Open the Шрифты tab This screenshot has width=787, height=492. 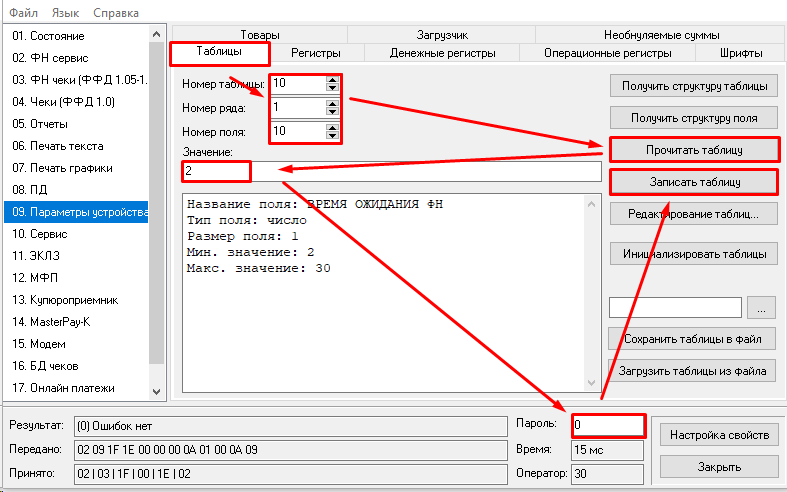(741, 52)
